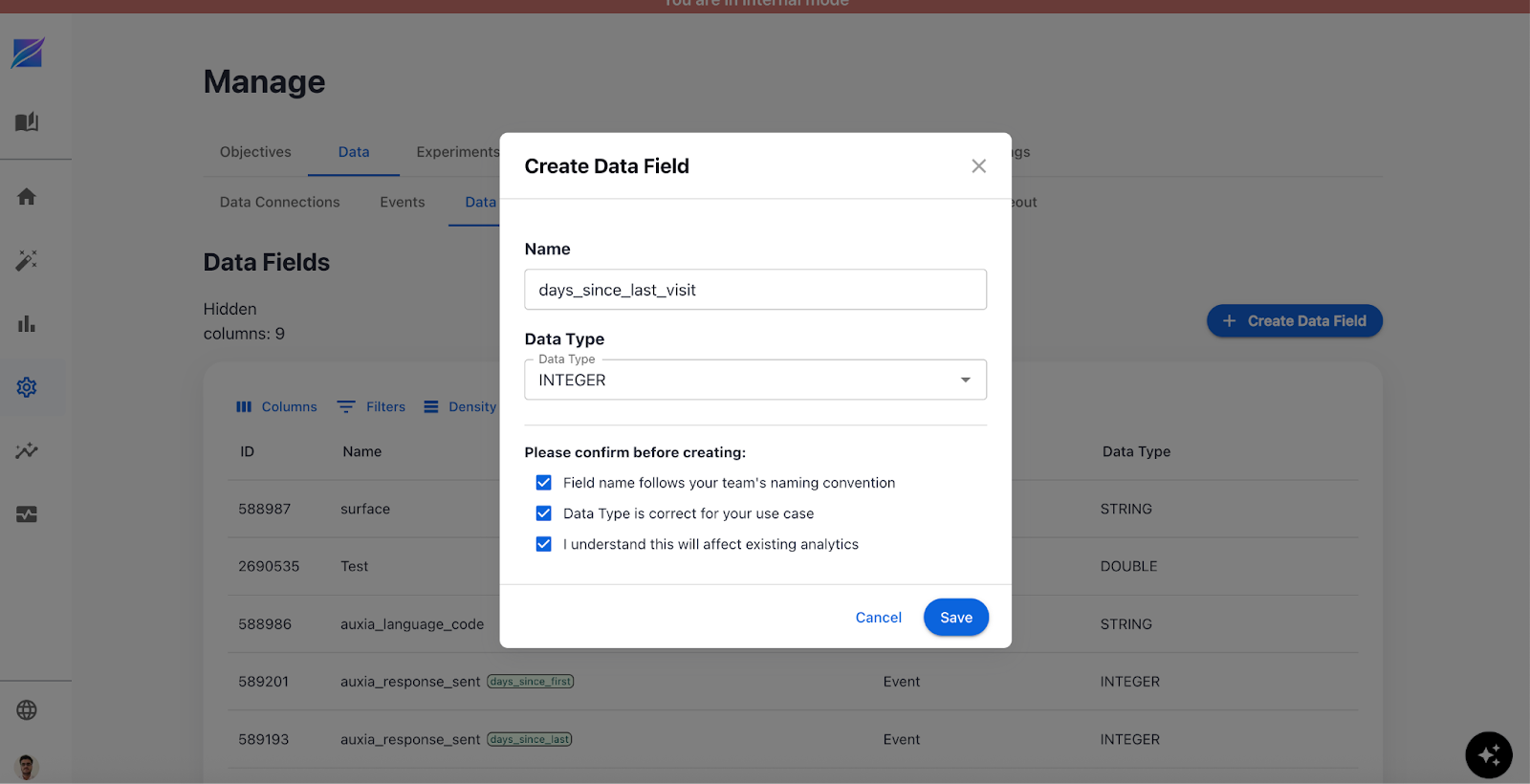Click Cancel in the dialog
The height and width of the screenshot is (784, 1530).
(879, 618)
